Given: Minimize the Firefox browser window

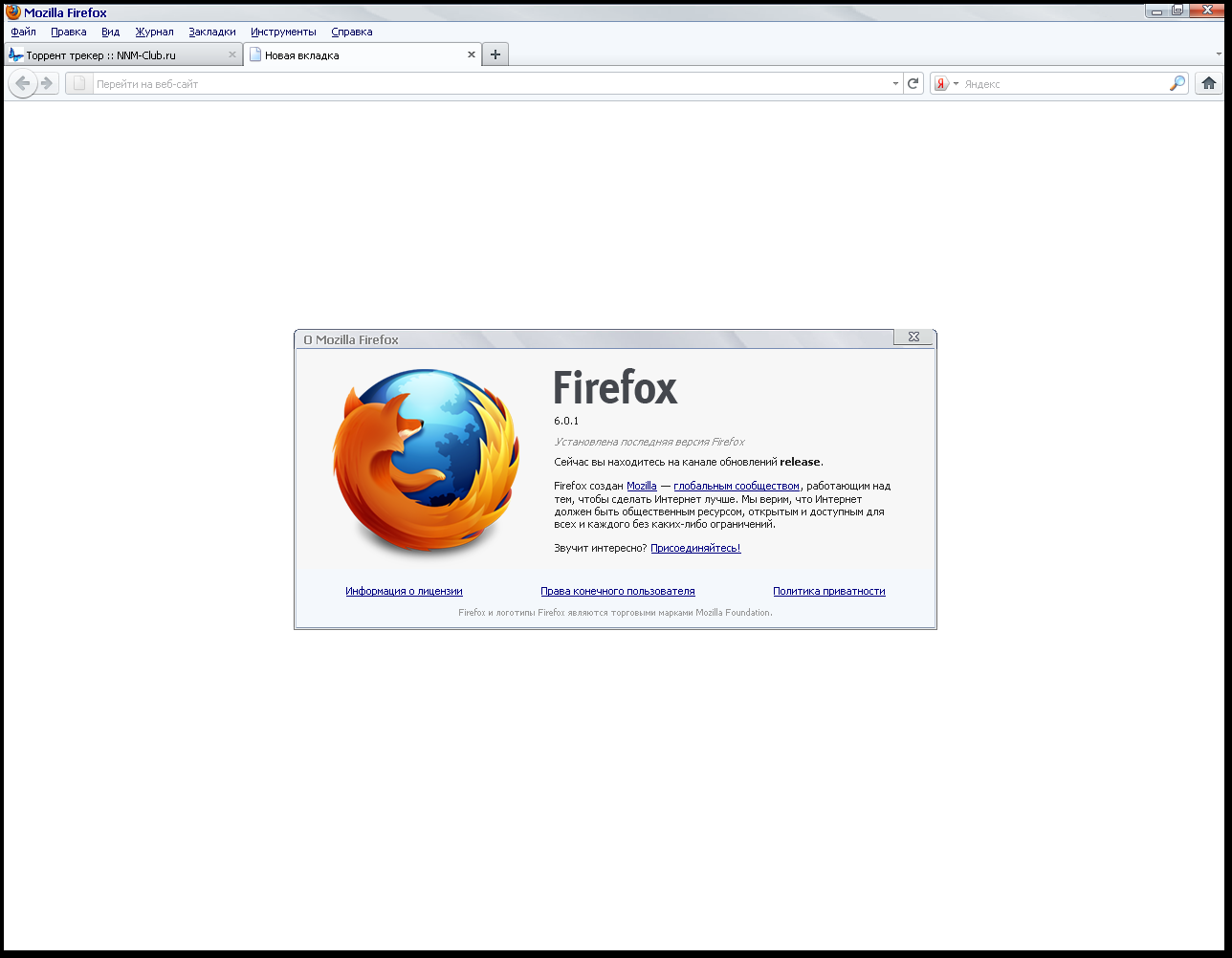Looking at the screenshot, I should tap(1156, 11).
